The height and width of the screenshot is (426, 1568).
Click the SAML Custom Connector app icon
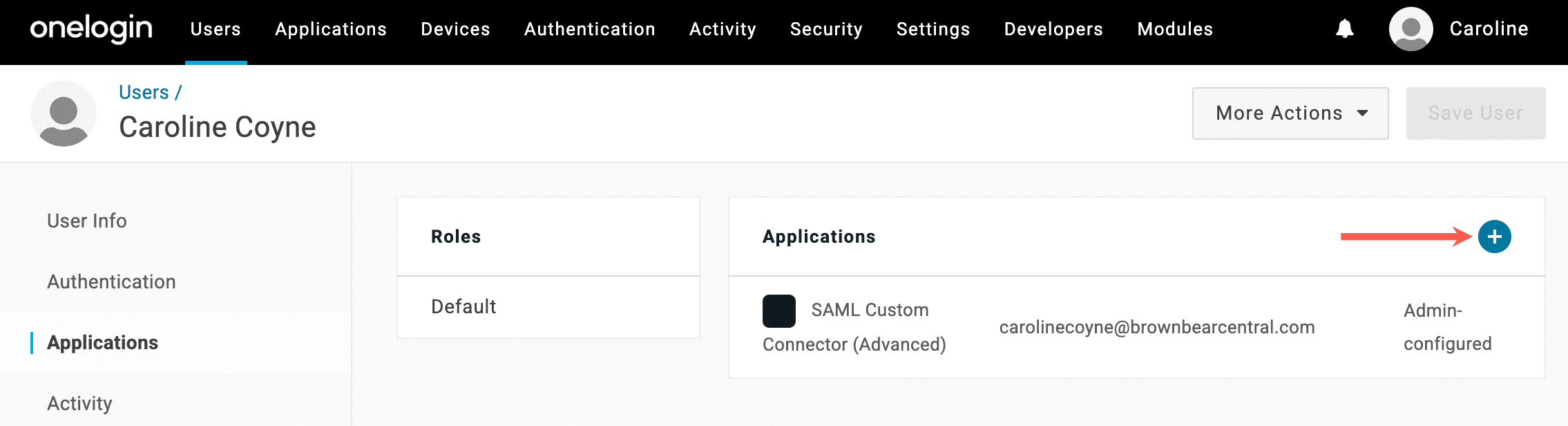click(x=778, y=311)
